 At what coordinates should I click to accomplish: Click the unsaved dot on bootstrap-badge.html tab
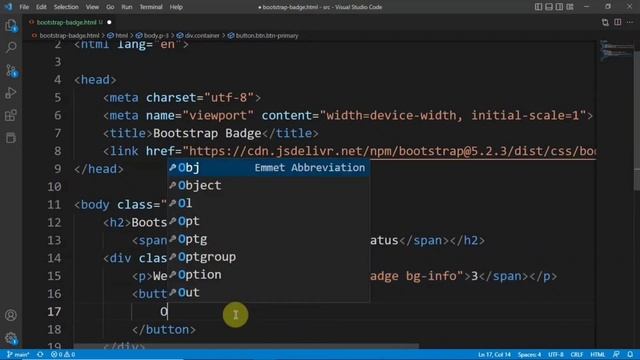(109, 22)
